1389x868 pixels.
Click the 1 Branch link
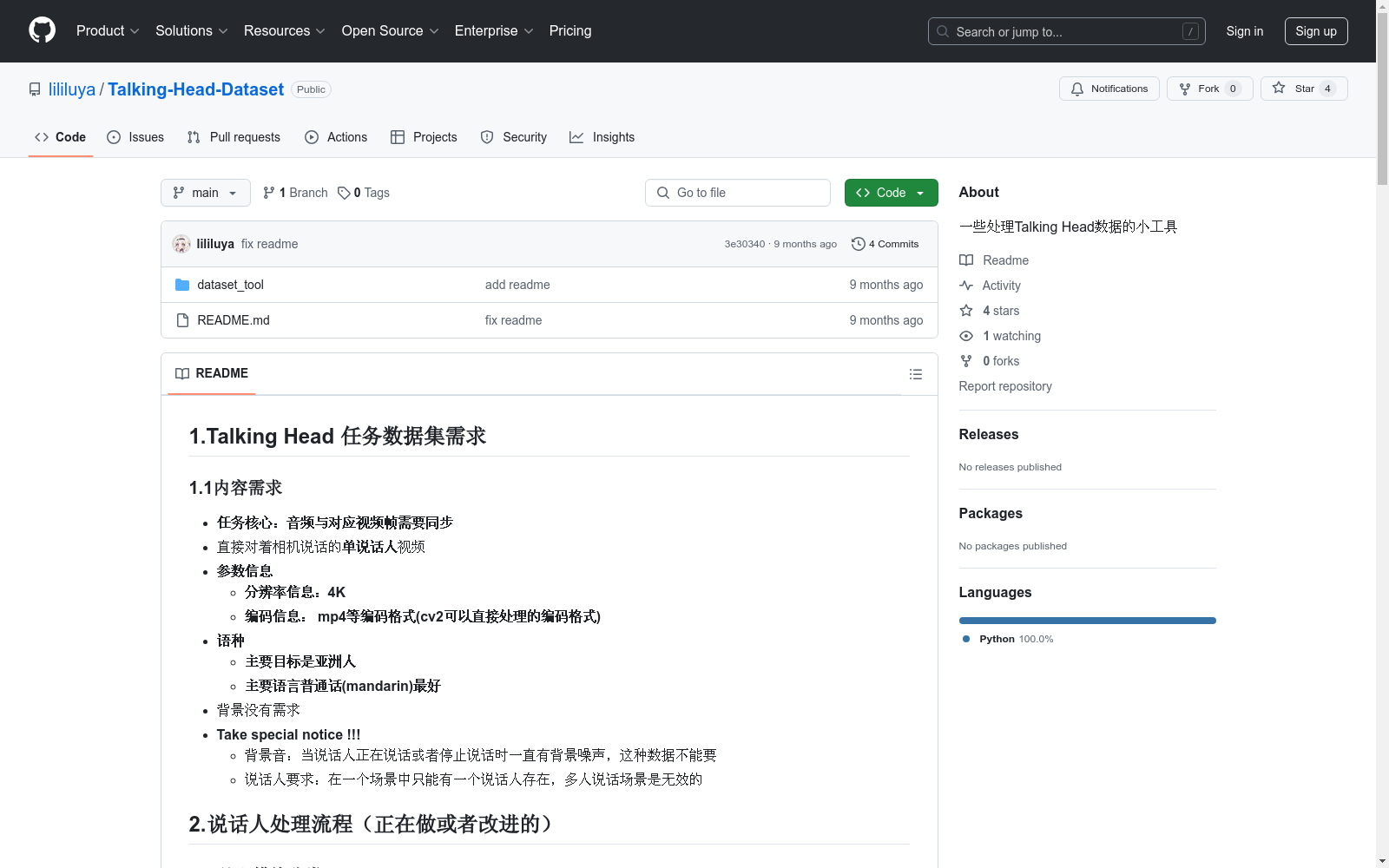click(x=295, y=193)
